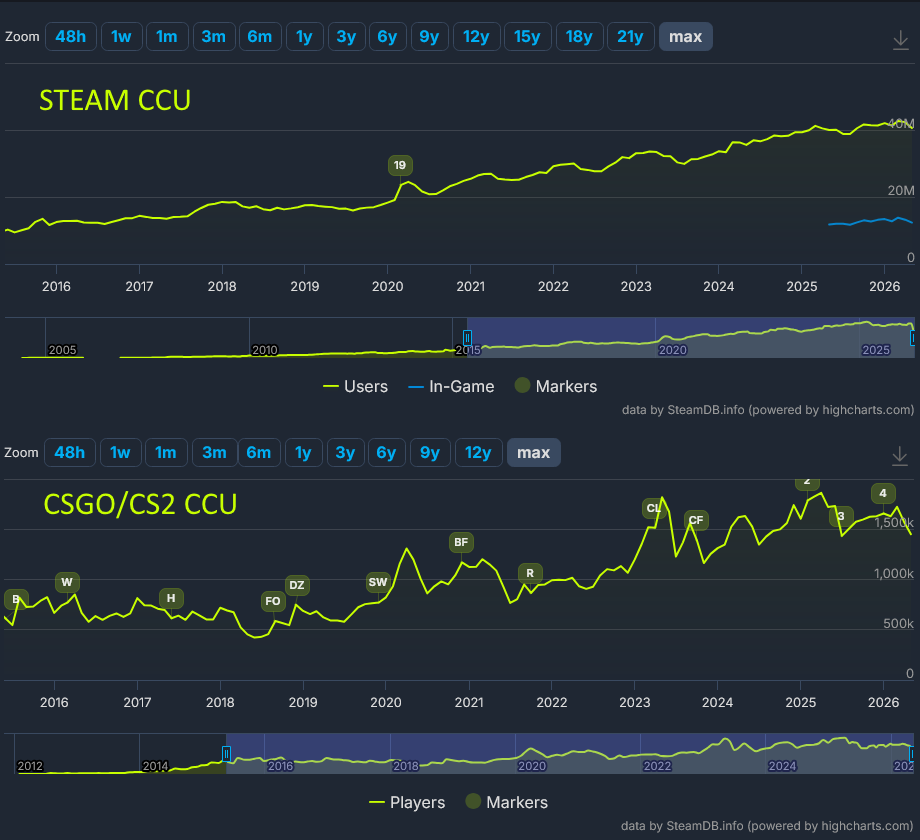
Task: Click the B marker on CSGO chart
Action: click(x=16, y=599)
